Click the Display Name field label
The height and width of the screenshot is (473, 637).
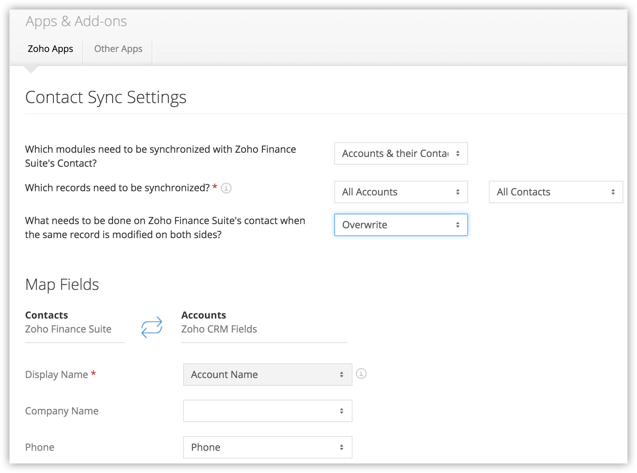[x=58, y=375]
